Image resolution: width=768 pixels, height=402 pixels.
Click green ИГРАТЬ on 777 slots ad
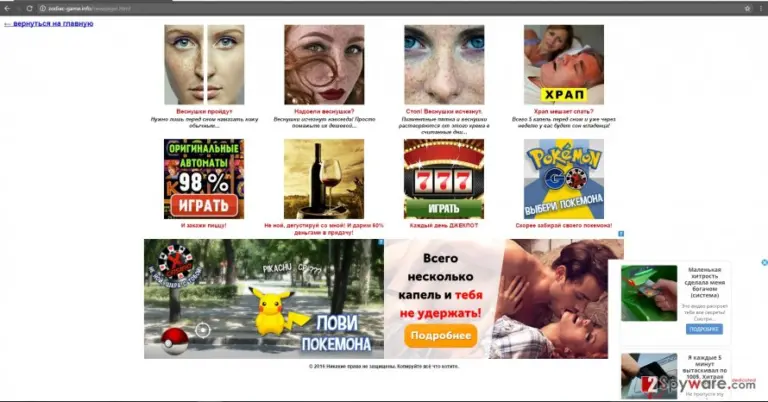(x=444, y=209)
